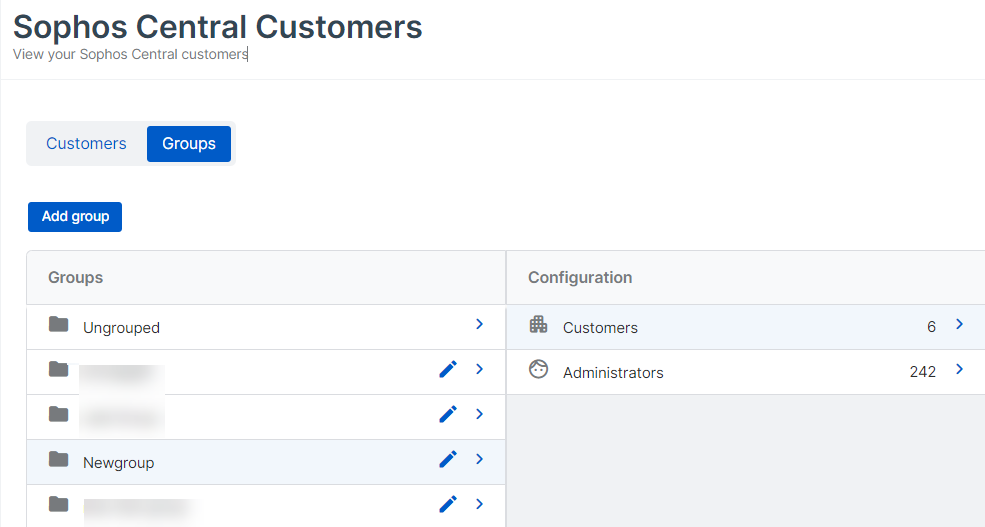Screen dimensions: 985x527
Task: Click the building icon next to Customers
Action: pos(539,325)
